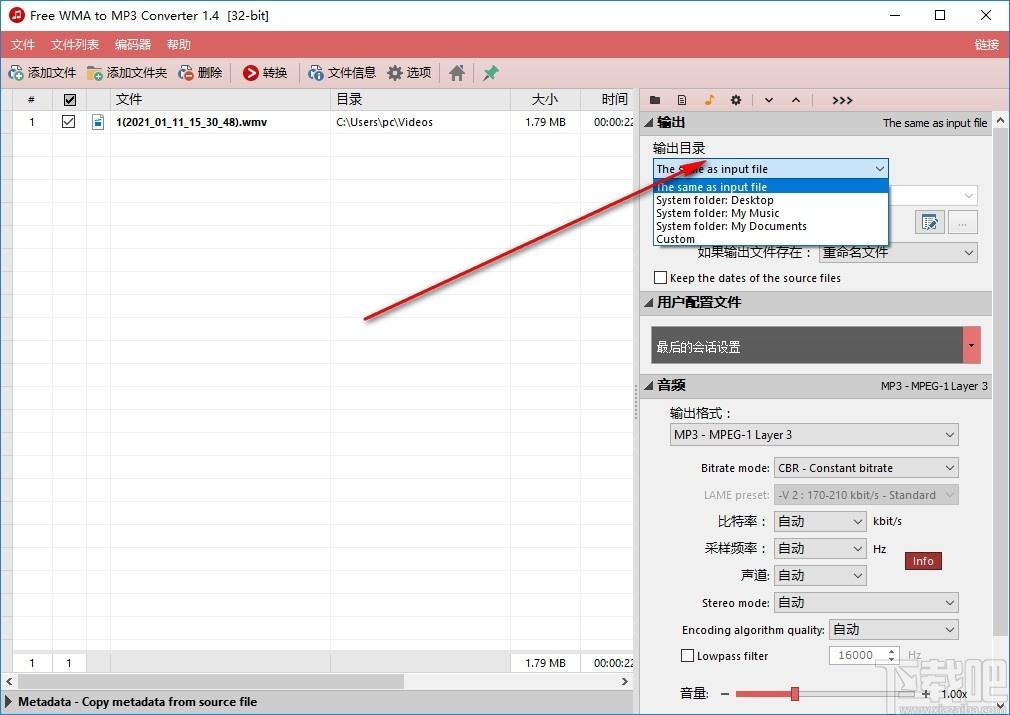The width and height of the screenshot is (1010, 715).
Task: Collapse the 输出 section
Action: point(649,122)
